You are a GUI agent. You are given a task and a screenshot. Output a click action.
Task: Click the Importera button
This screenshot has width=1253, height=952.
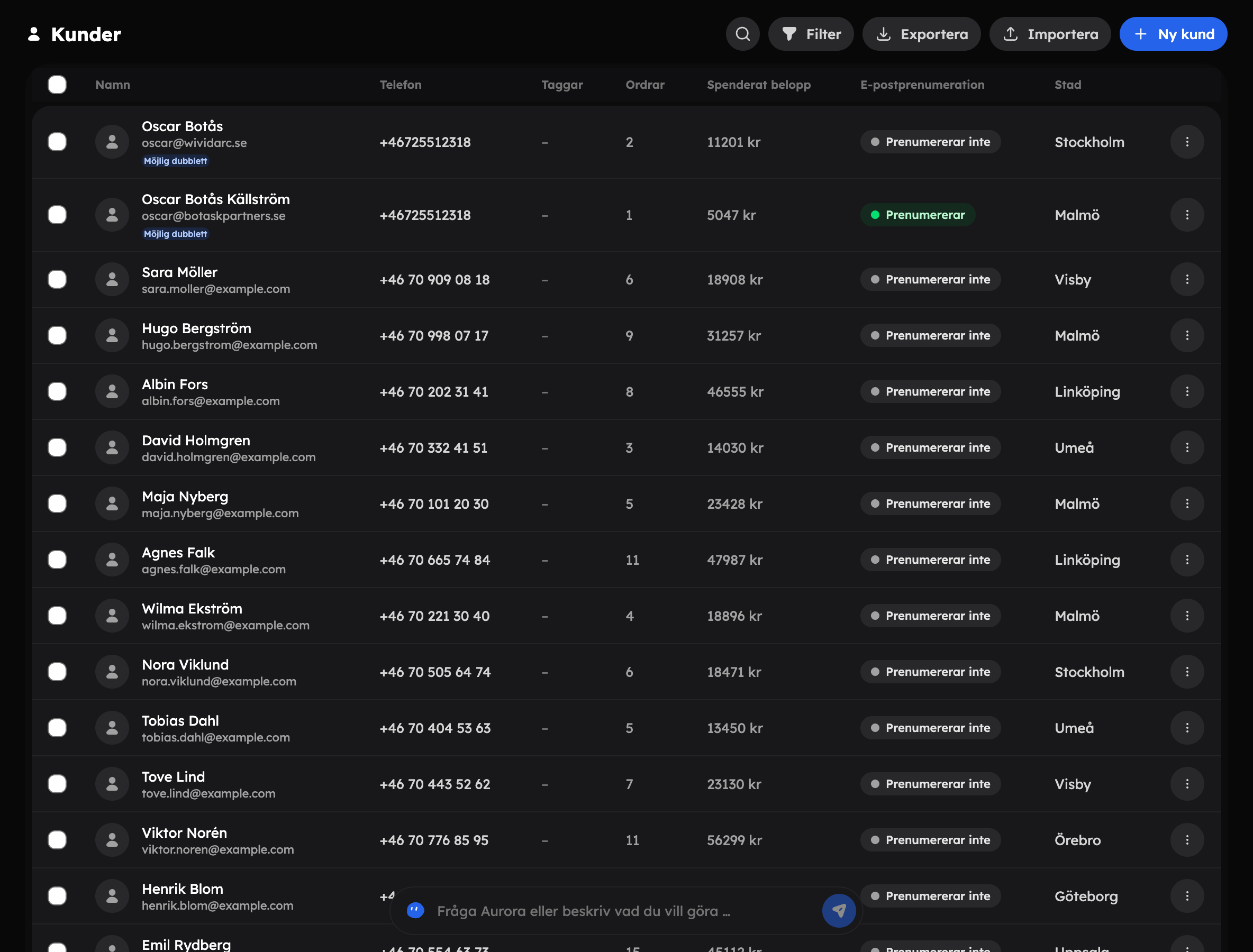(1050, 34)
